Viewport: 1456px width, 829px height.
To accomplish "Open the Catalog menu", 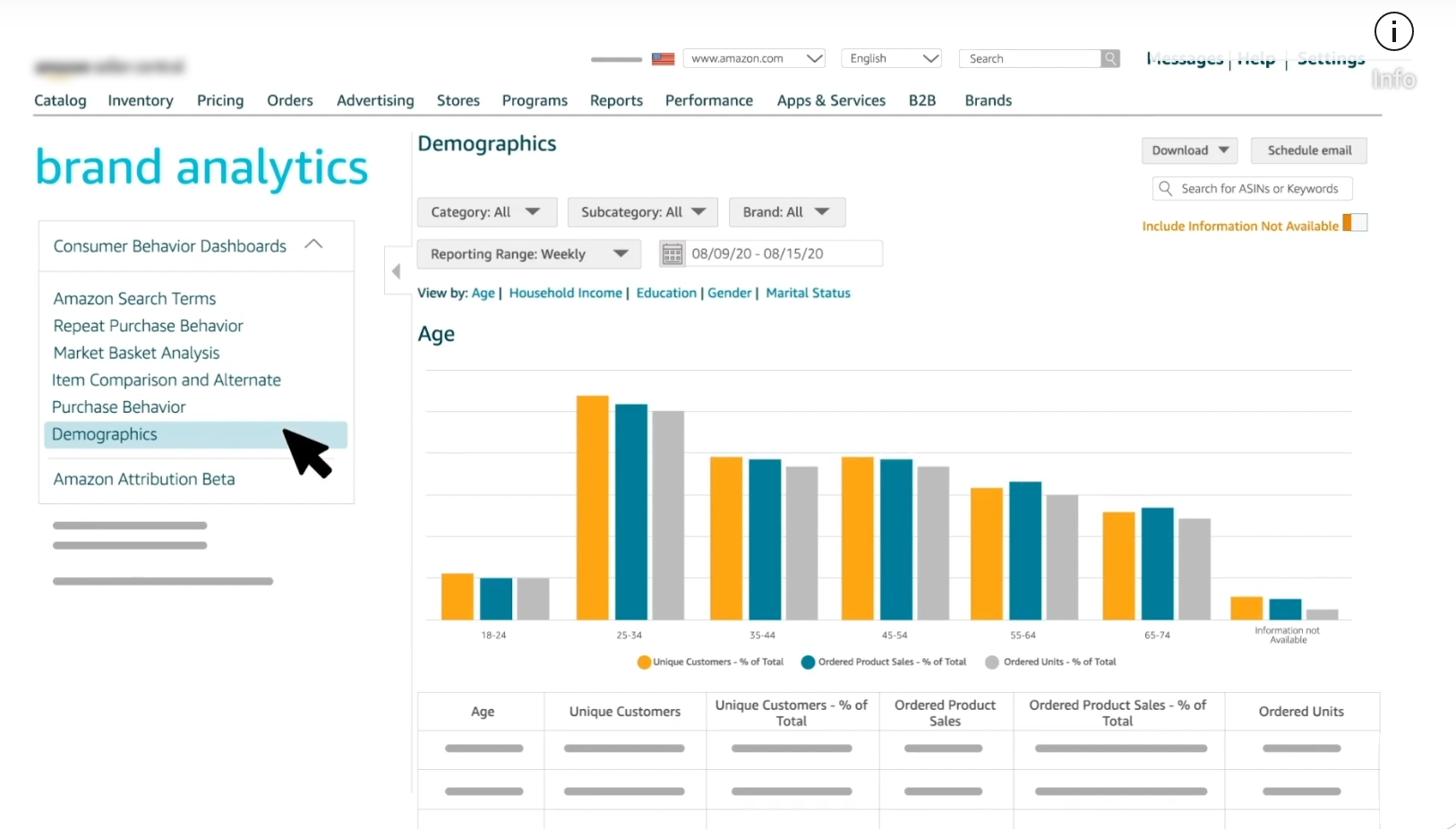I will click(x=60, y=100).
